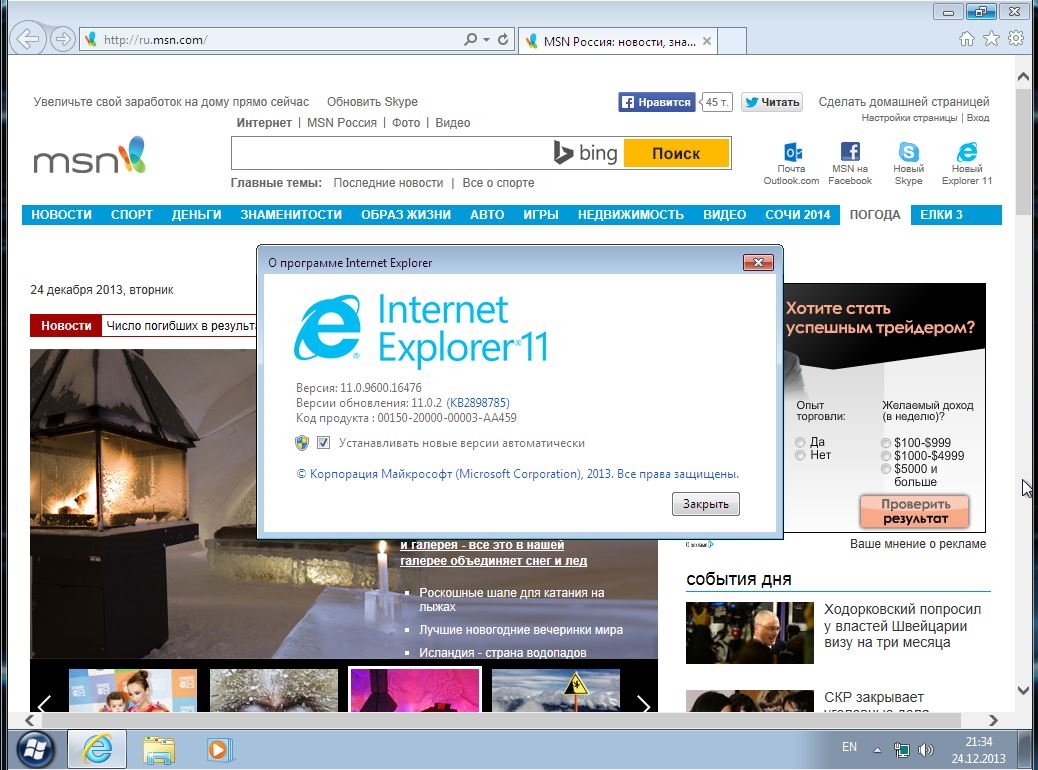Click the yellow Поиск search button
1038x770 pixels.
tap(676, 153)
